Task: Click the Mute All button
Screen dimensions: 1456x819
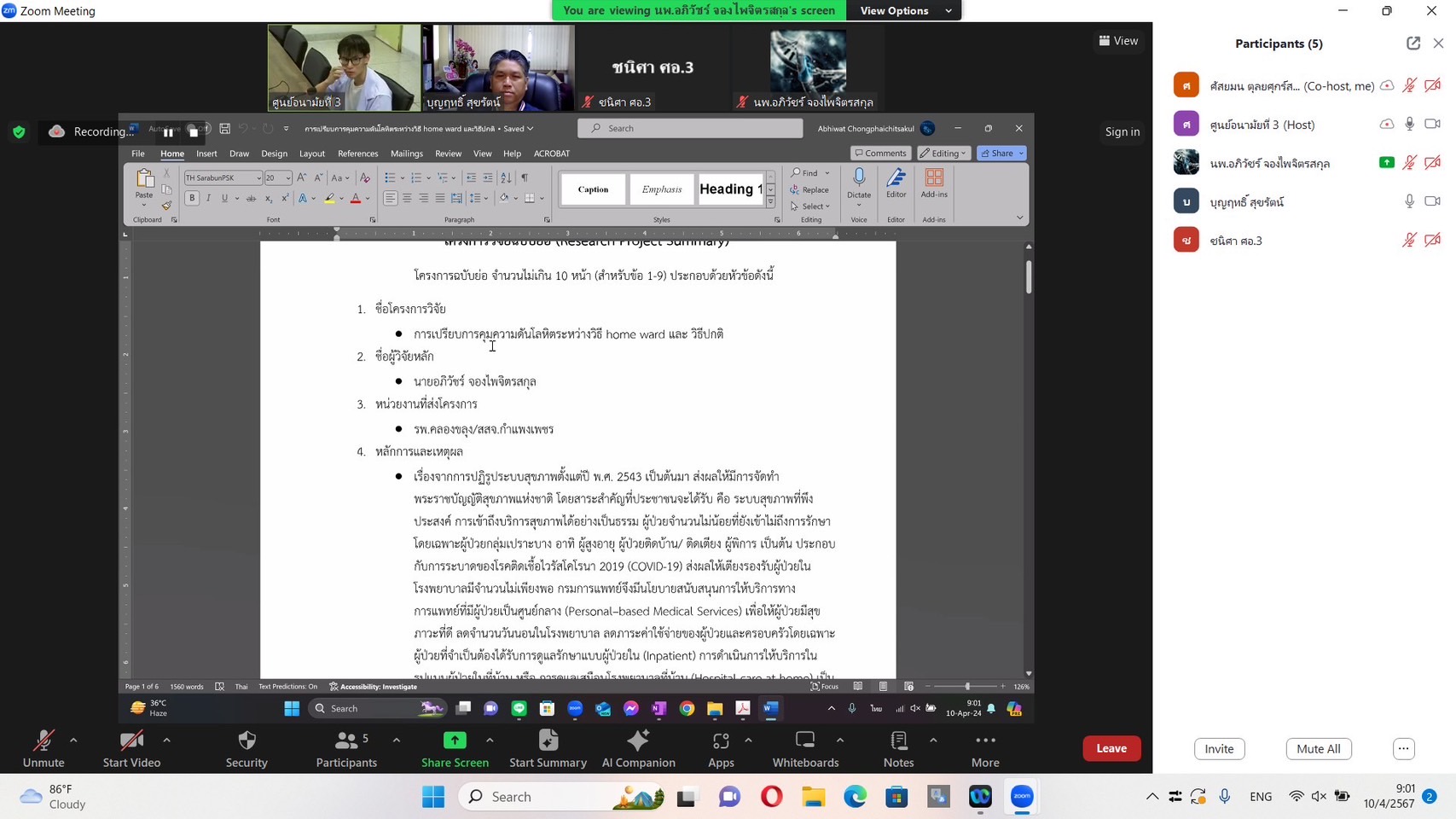Action: [x=1318, y=749]
